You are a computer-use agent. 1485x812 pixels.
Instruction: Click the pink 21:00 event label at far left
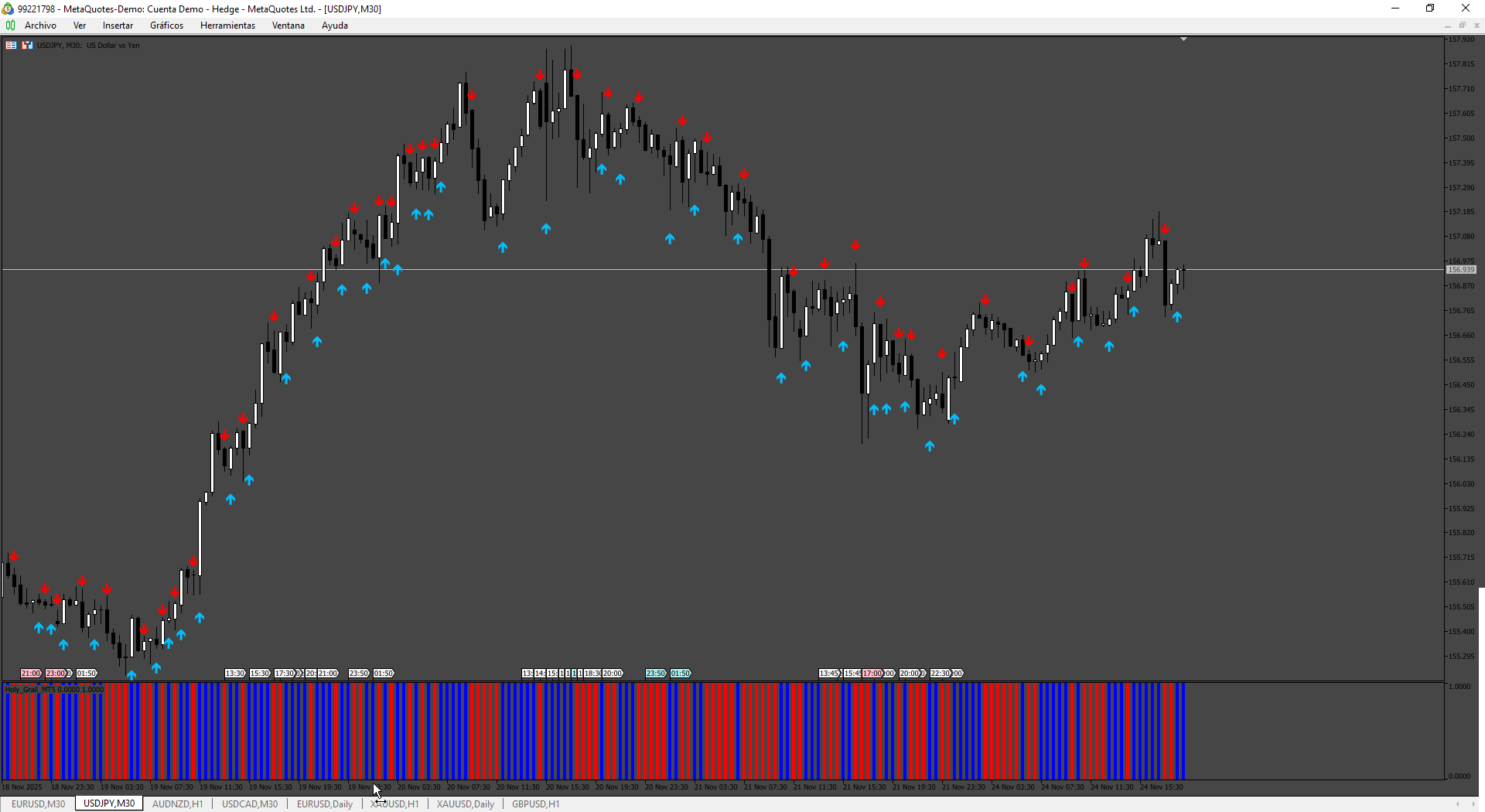coord(30,674)
